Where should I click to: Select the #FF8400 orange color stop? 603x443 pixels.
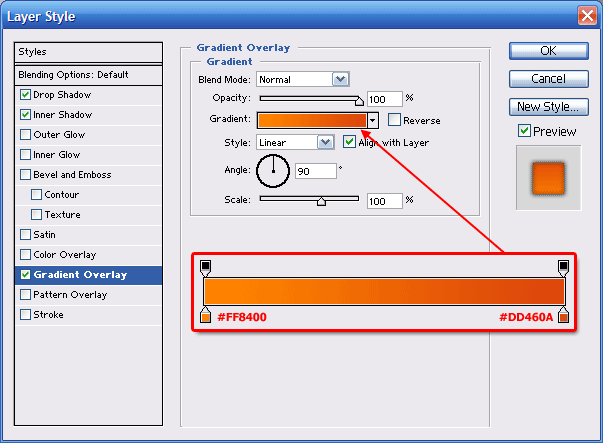coord(206,317)
